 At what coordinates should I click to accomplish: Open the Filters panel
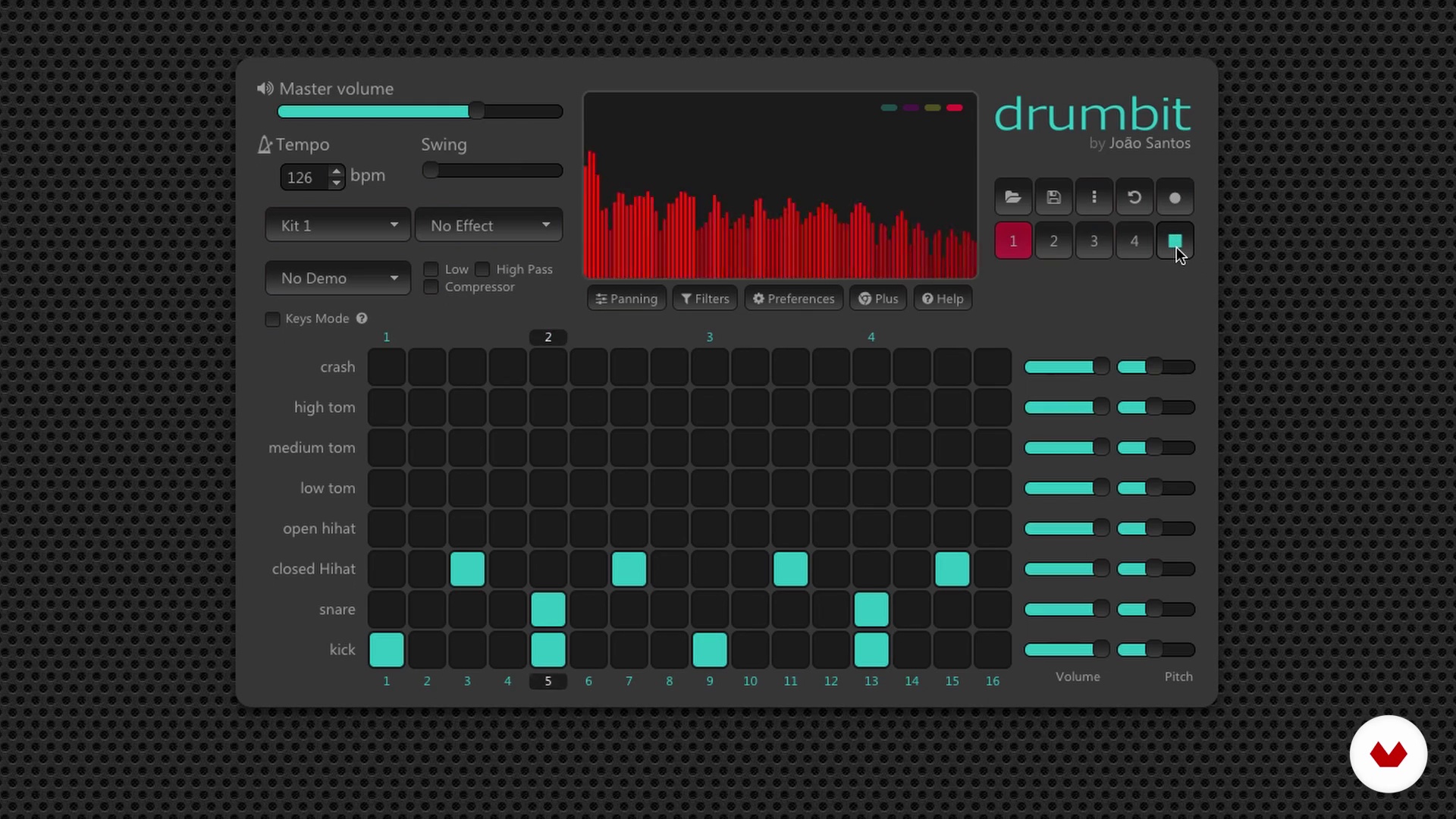pos(705,299)
